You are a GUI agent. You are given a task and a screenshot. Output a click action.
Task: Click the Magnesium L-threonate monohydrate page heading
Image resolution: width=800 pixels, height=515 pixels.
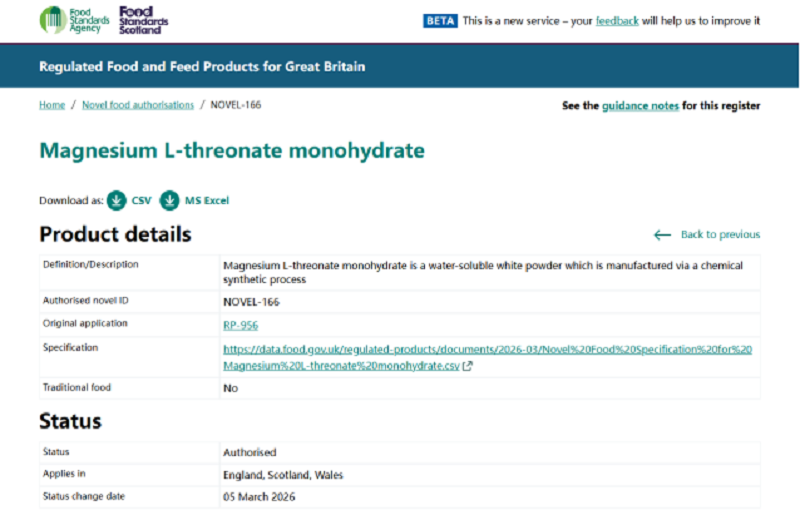[x=232, y=151]
